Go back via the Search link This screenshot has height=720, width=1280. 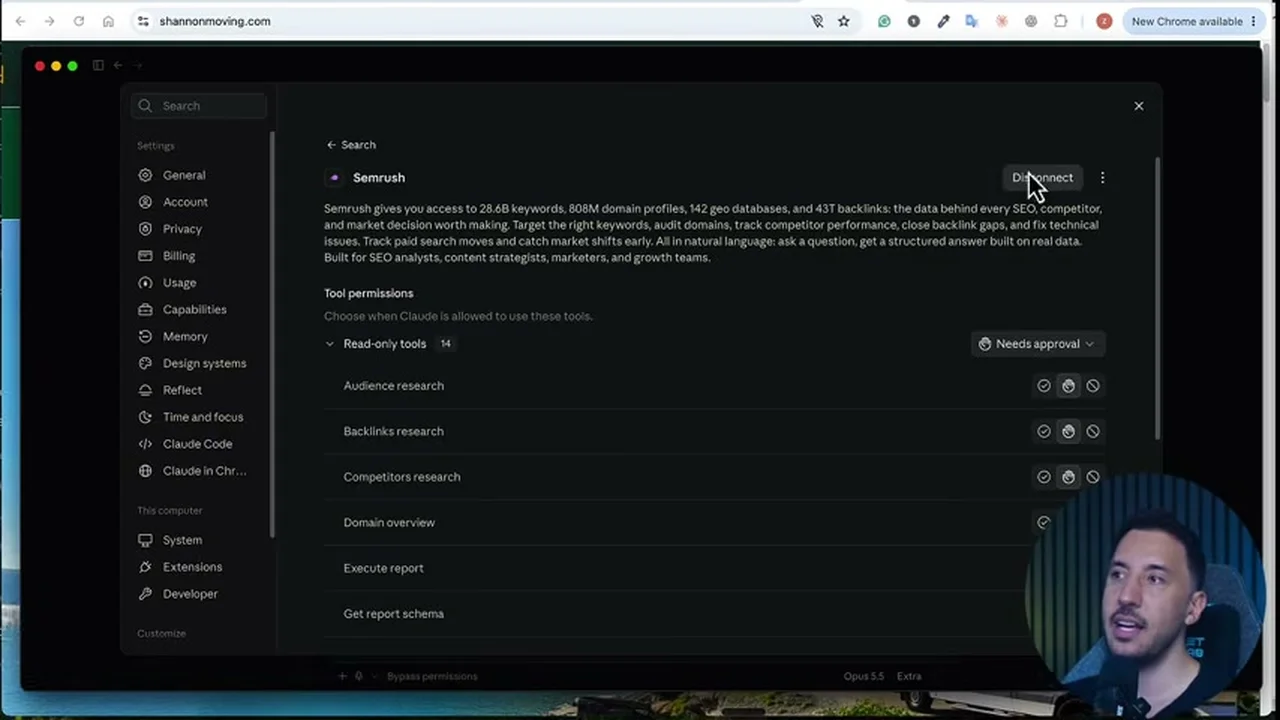coord(351,145)
